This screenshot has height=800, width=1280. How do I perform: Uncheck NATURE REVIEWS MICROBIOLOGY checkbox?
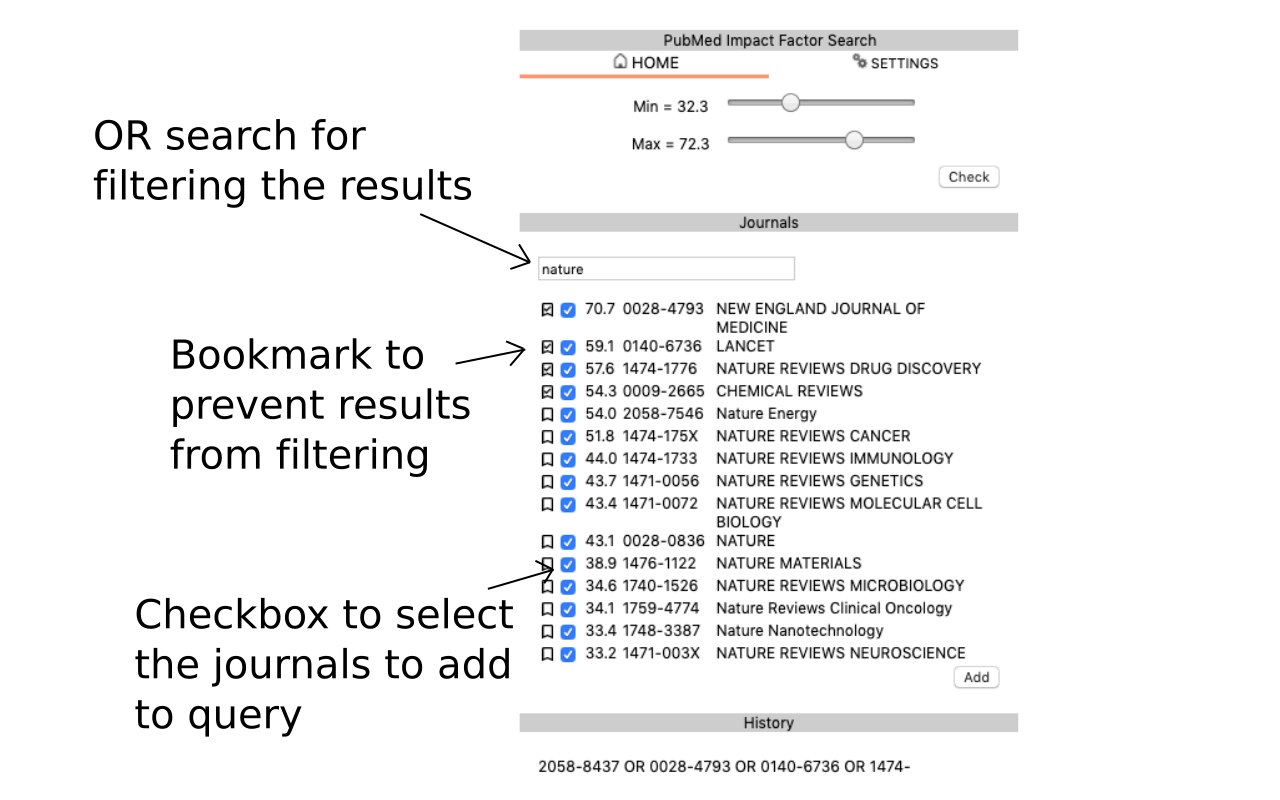(568, 586)
